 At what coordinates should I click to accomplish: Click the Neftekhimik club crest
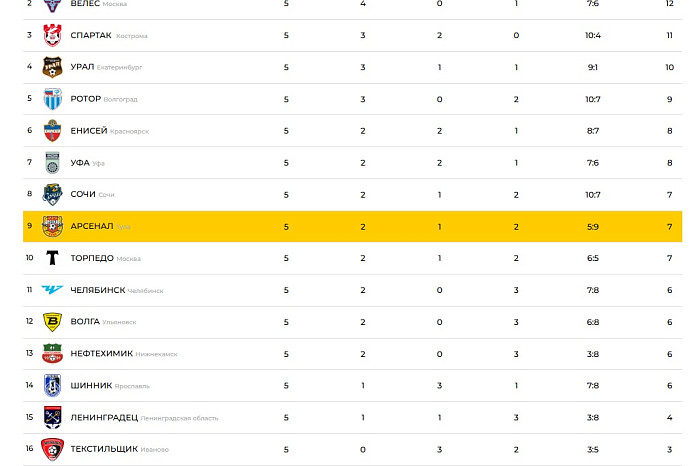pyautogui.click(x=52, y=354)
